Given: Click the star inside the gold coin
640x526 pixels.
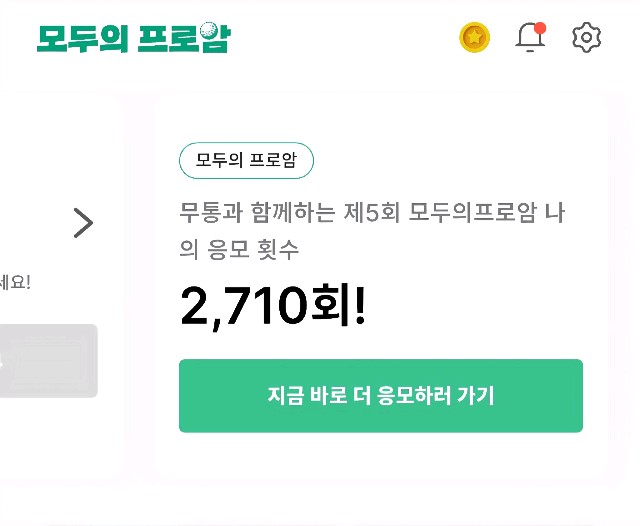Looking at the screenshot, I should click(x=474, y=38).
